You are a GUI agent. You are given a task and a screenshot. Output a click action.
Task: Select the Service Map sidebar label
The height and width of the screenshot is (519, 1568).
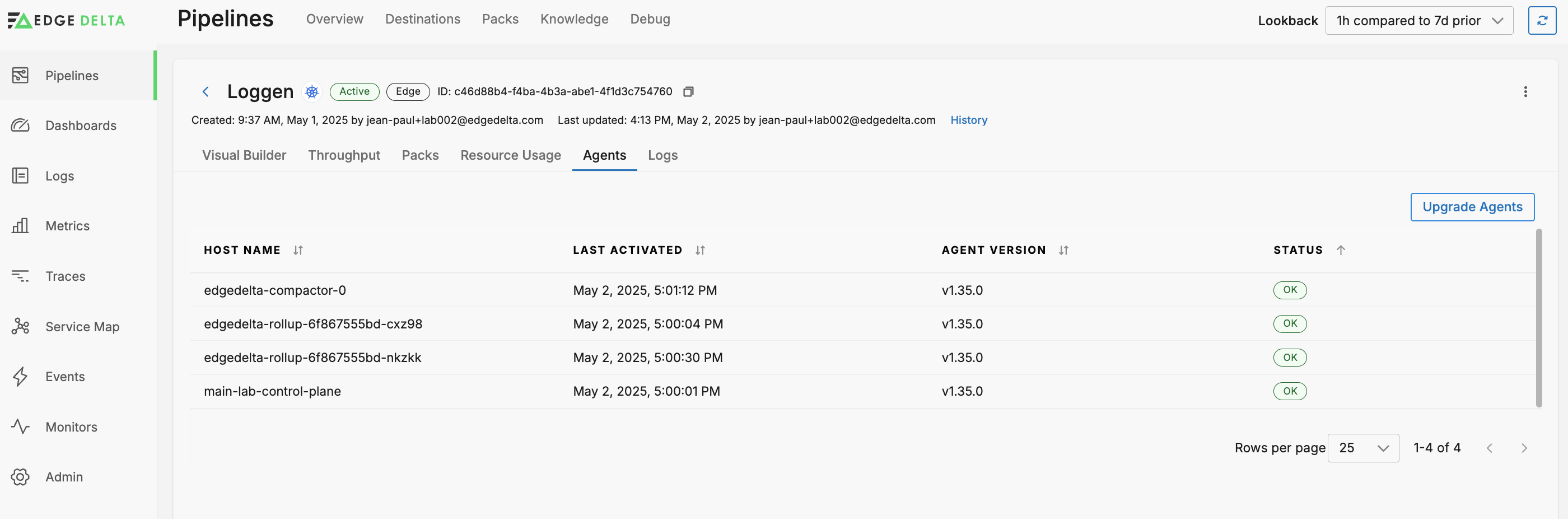pos(82,327)
